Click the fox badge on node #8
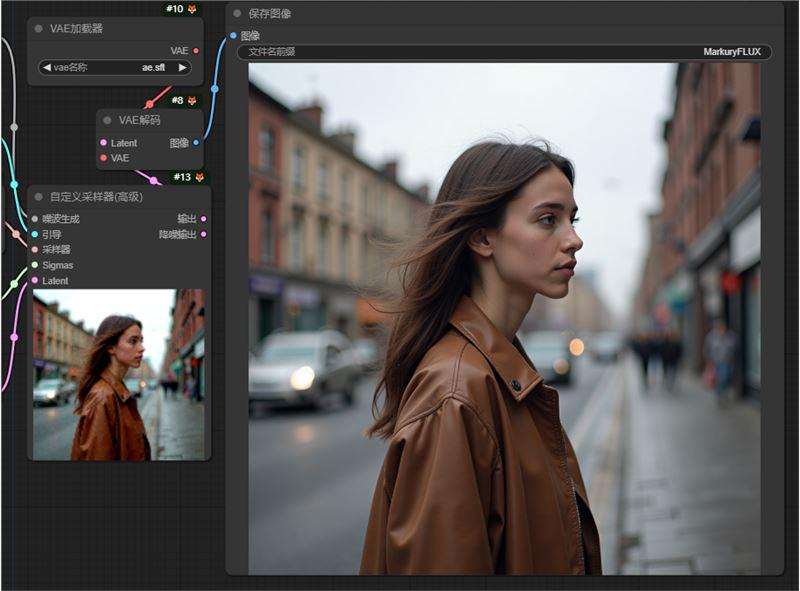The width and height of the screenshot is (800, 591). pos(192,101)
